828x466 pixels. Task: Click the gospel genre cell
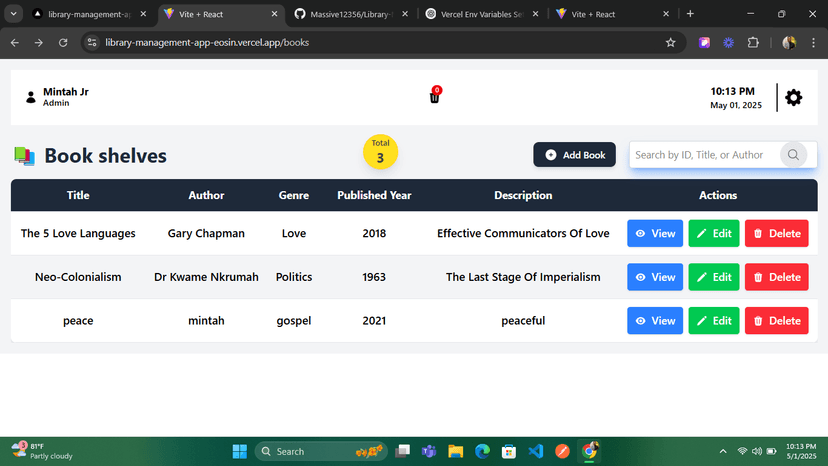pyautogui.click(x=294, y=321)
